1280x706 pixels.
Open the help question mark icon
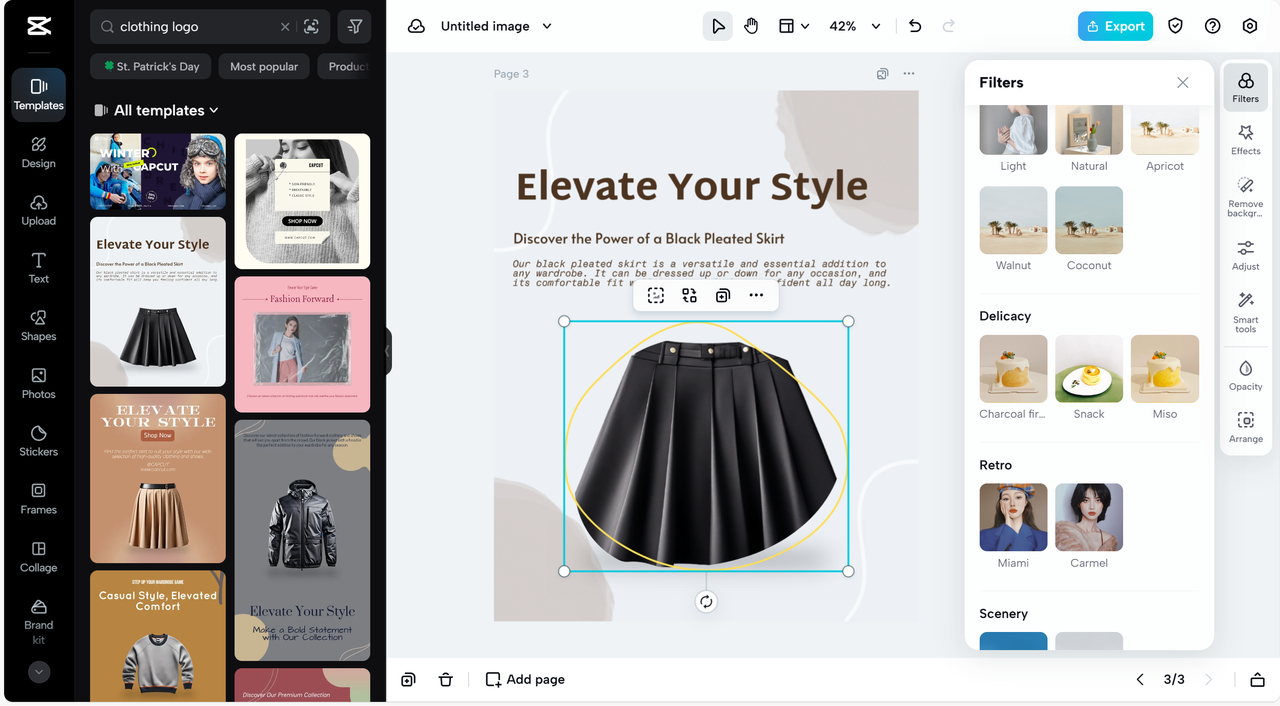[x=1212, y=26]
